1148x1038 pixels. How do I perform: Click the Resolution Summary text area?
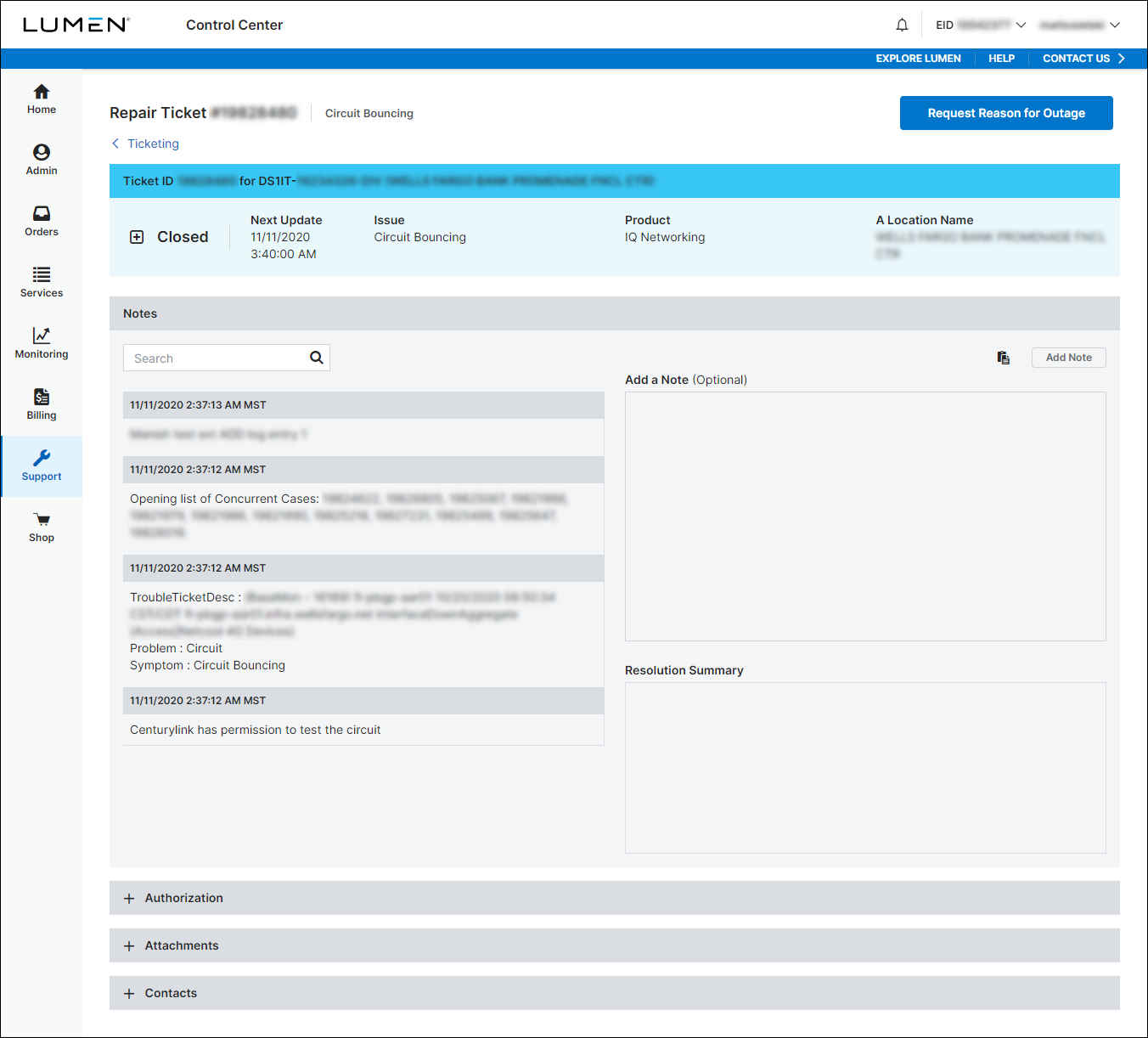[x=865, y=768]
